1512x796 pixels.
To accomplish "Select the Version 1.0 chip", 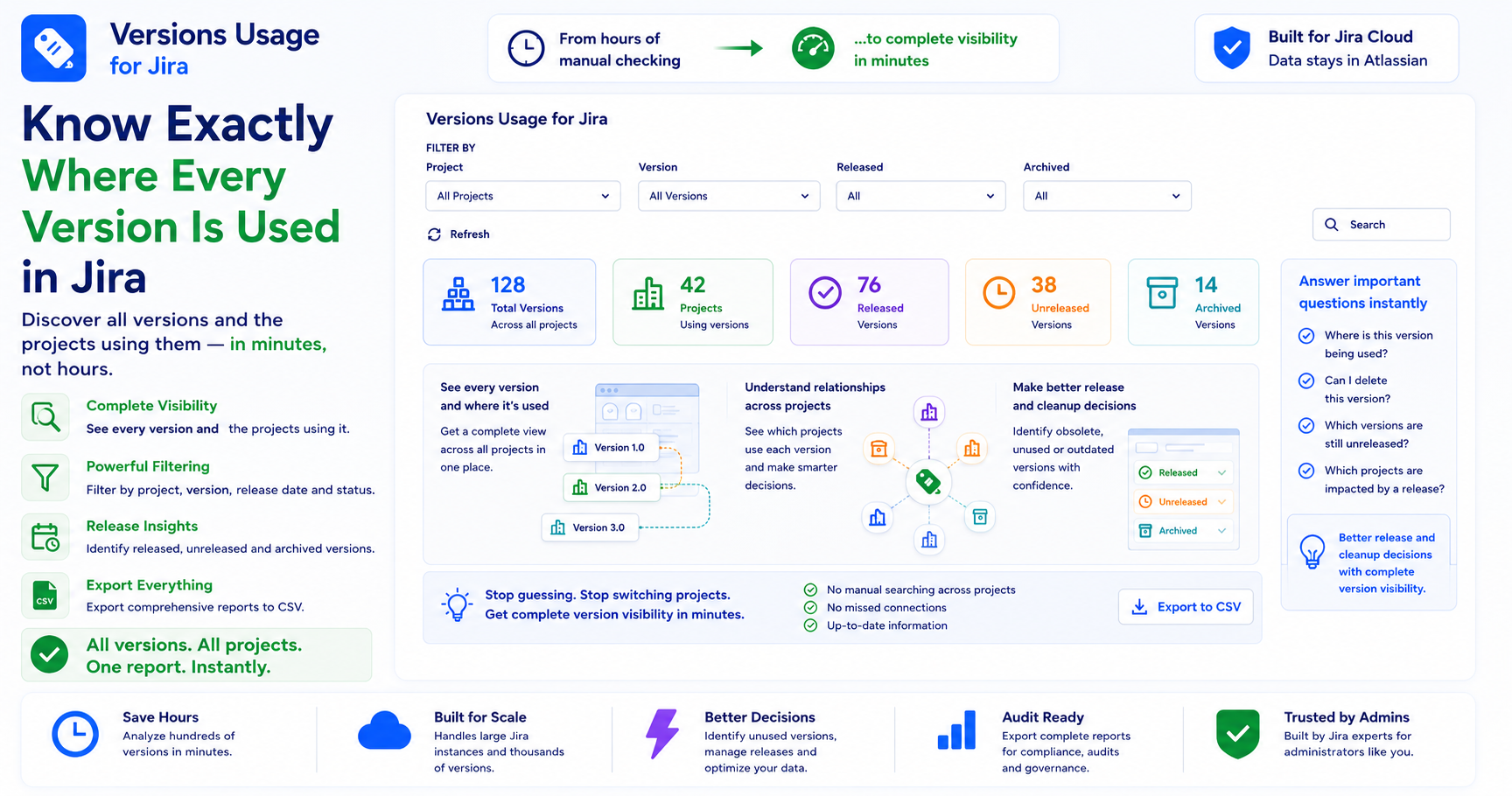I will 611,448.
